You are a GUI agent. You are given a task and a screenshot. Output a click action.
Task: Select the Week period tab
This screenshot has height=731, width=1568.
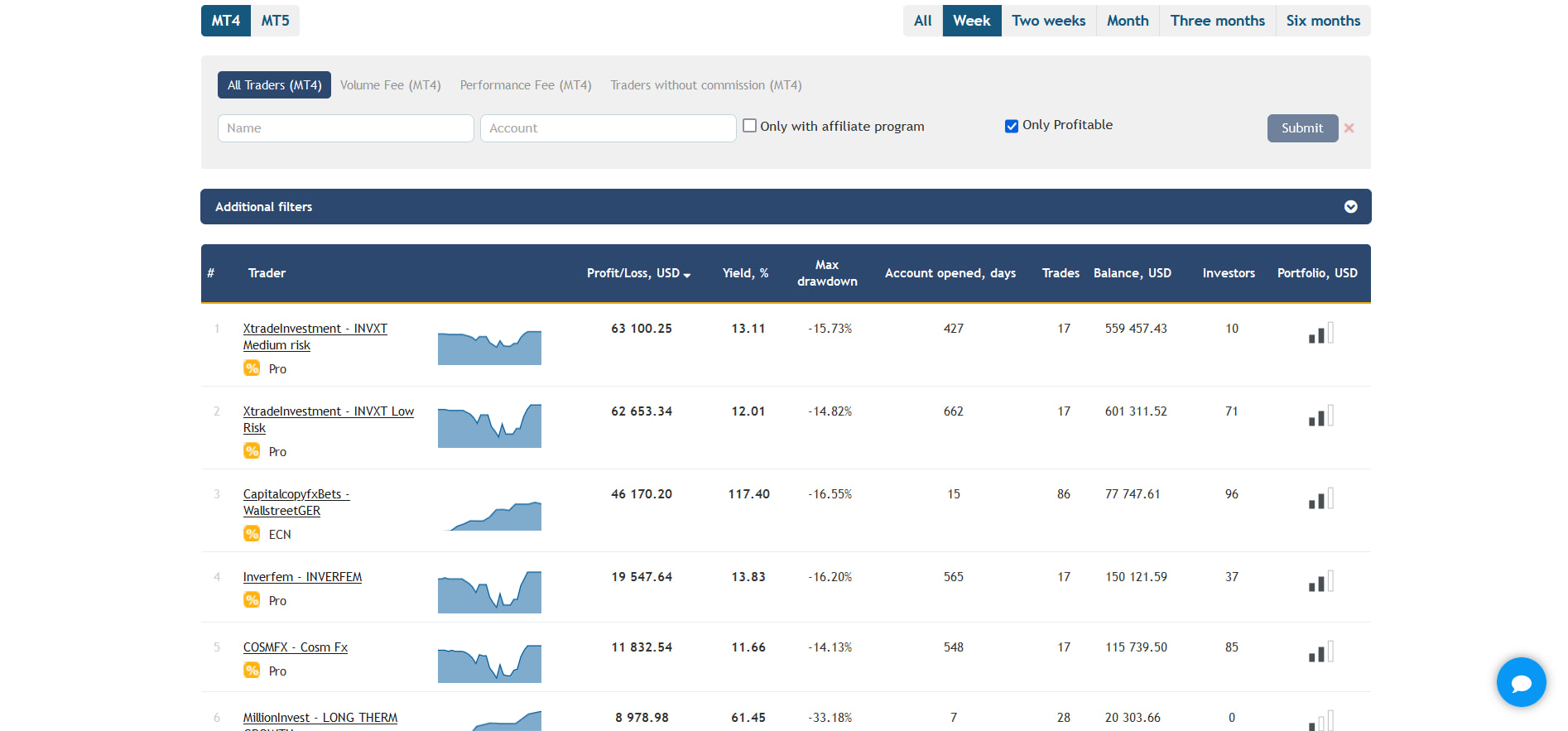point(971,21)
